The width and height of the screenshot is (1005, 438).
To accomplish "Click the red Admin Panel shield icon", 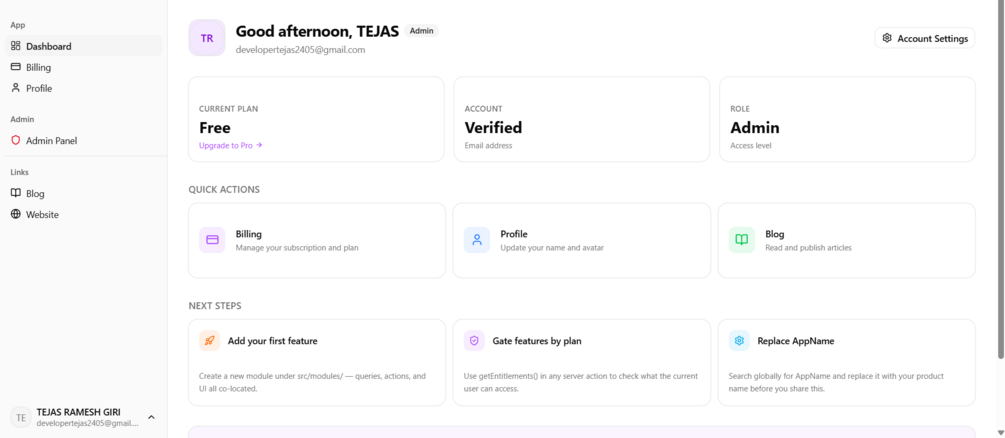I will (x=16, y=140).
